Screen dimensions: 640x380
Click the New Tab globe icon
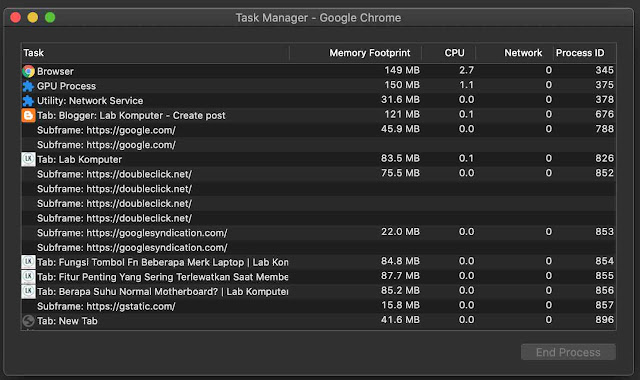tap(28, 321)
